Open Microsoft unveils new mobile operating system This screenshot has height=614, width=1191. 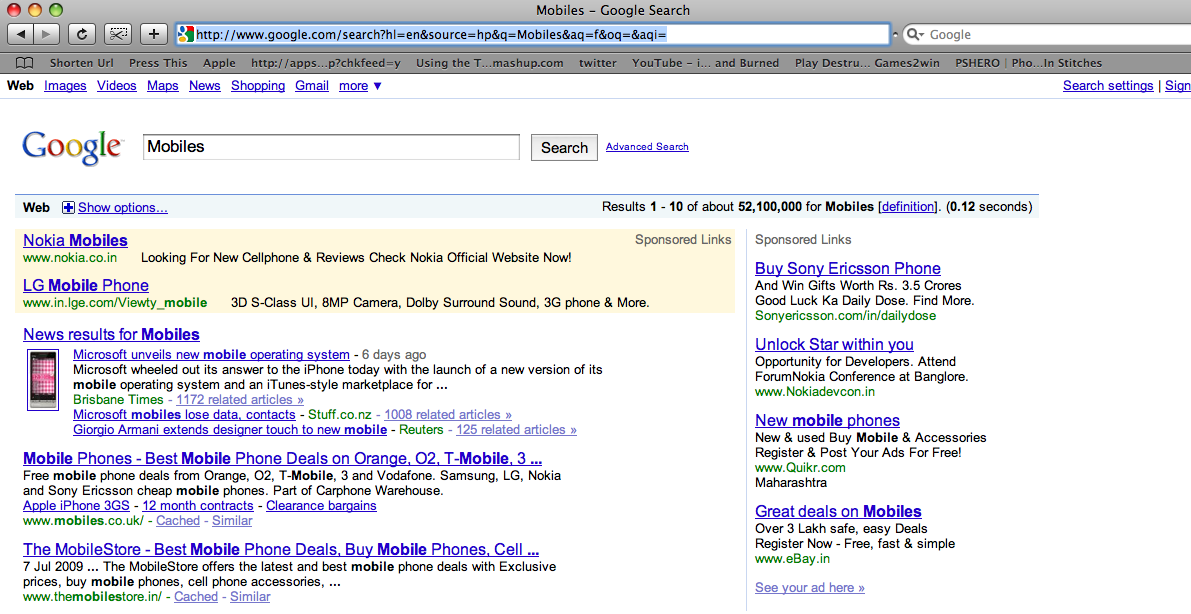211,355
